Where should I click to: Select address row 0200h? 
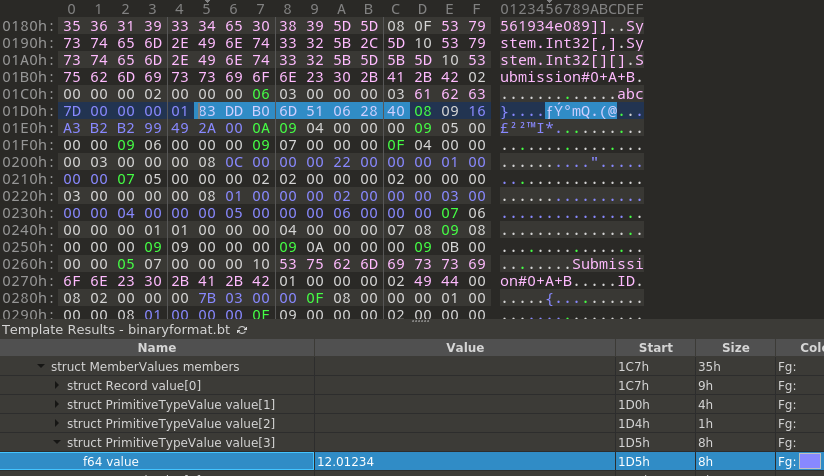27,162
